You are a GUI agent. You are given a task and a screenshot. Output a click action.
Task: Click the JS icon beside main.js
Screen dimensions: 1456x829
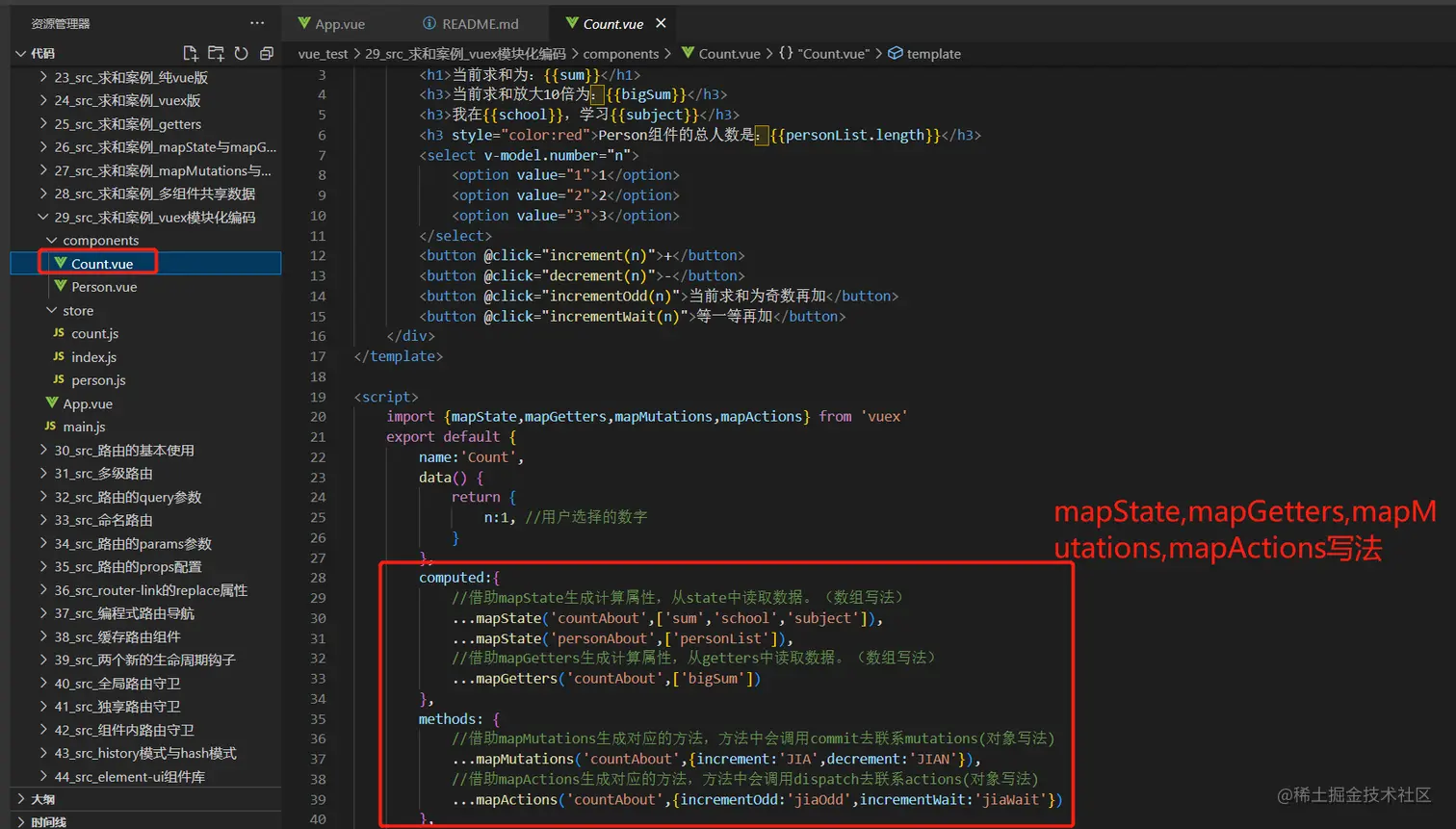[50, 427]
